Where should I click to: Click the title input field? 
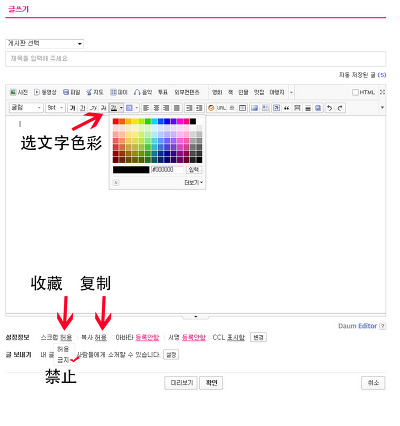click(x=196, y=59)
